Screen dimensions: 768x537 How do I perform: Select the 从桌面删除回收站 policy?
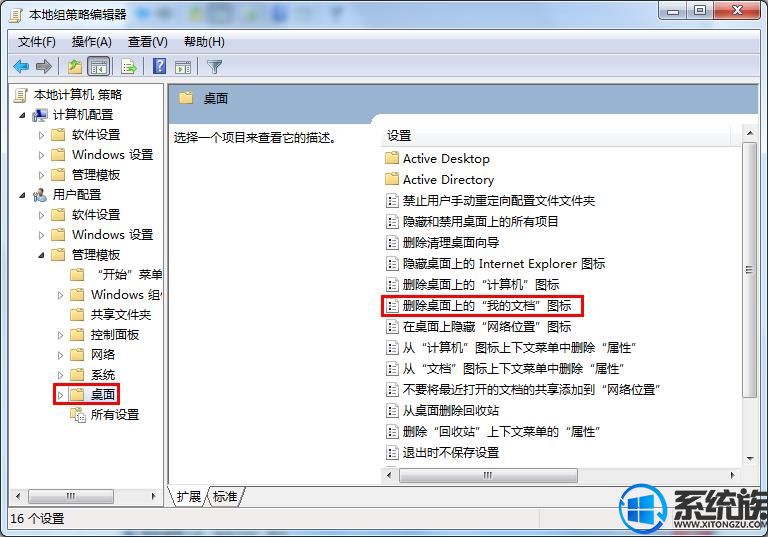pyautogui.click(x=451, y=411)
